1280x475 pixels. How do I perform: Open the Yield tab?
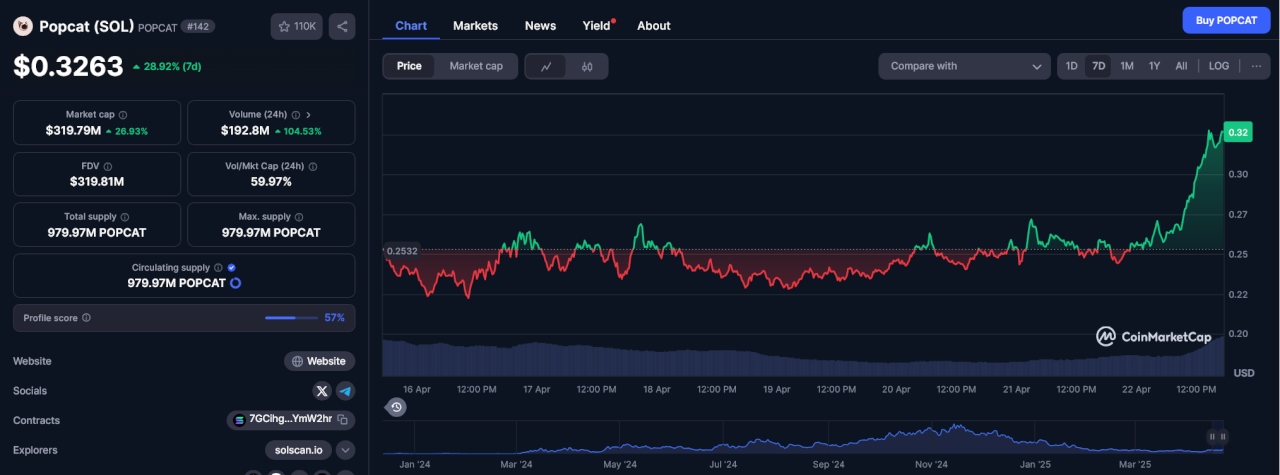[597, 25]
